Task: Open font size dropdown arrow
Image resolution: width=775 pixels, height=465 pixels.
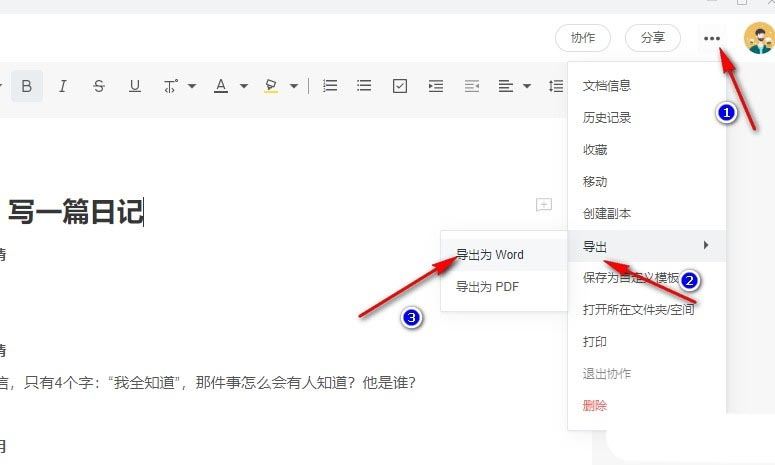Action: coord(192,86)
